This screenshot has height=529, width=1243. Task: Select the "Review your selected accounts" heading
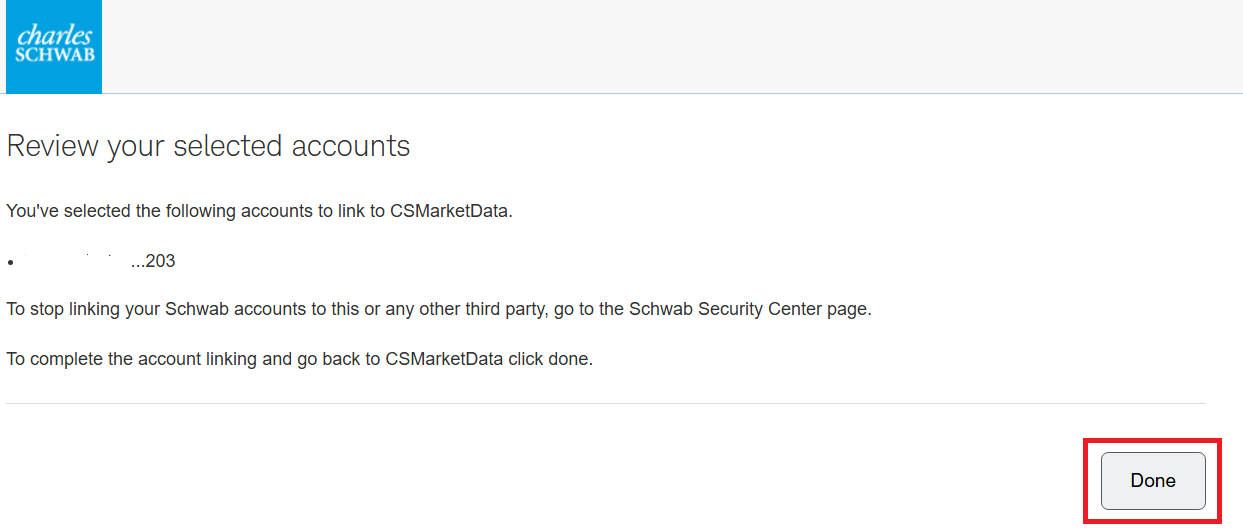pos(208,146)
